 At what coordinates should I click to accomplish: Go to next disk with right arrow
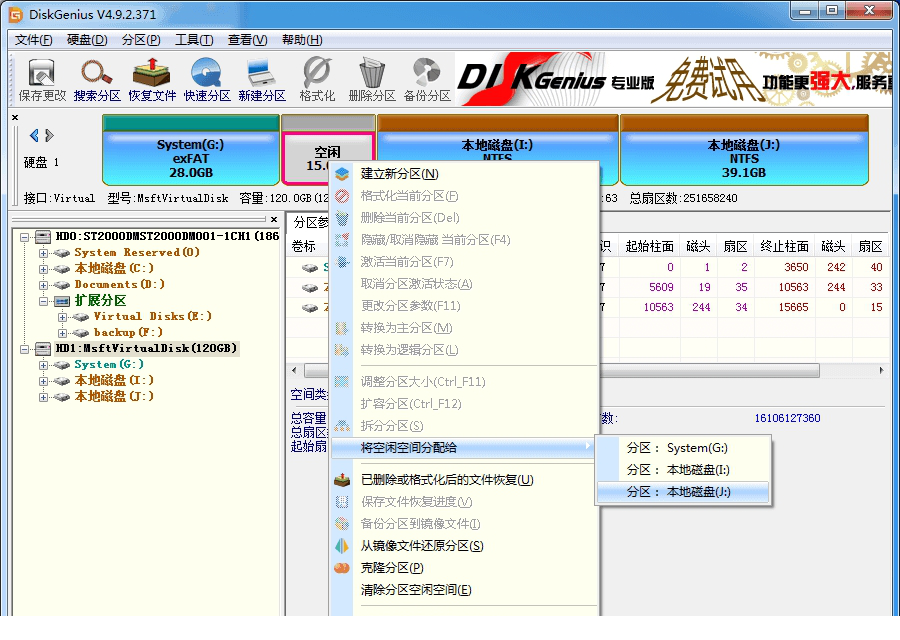49,135
